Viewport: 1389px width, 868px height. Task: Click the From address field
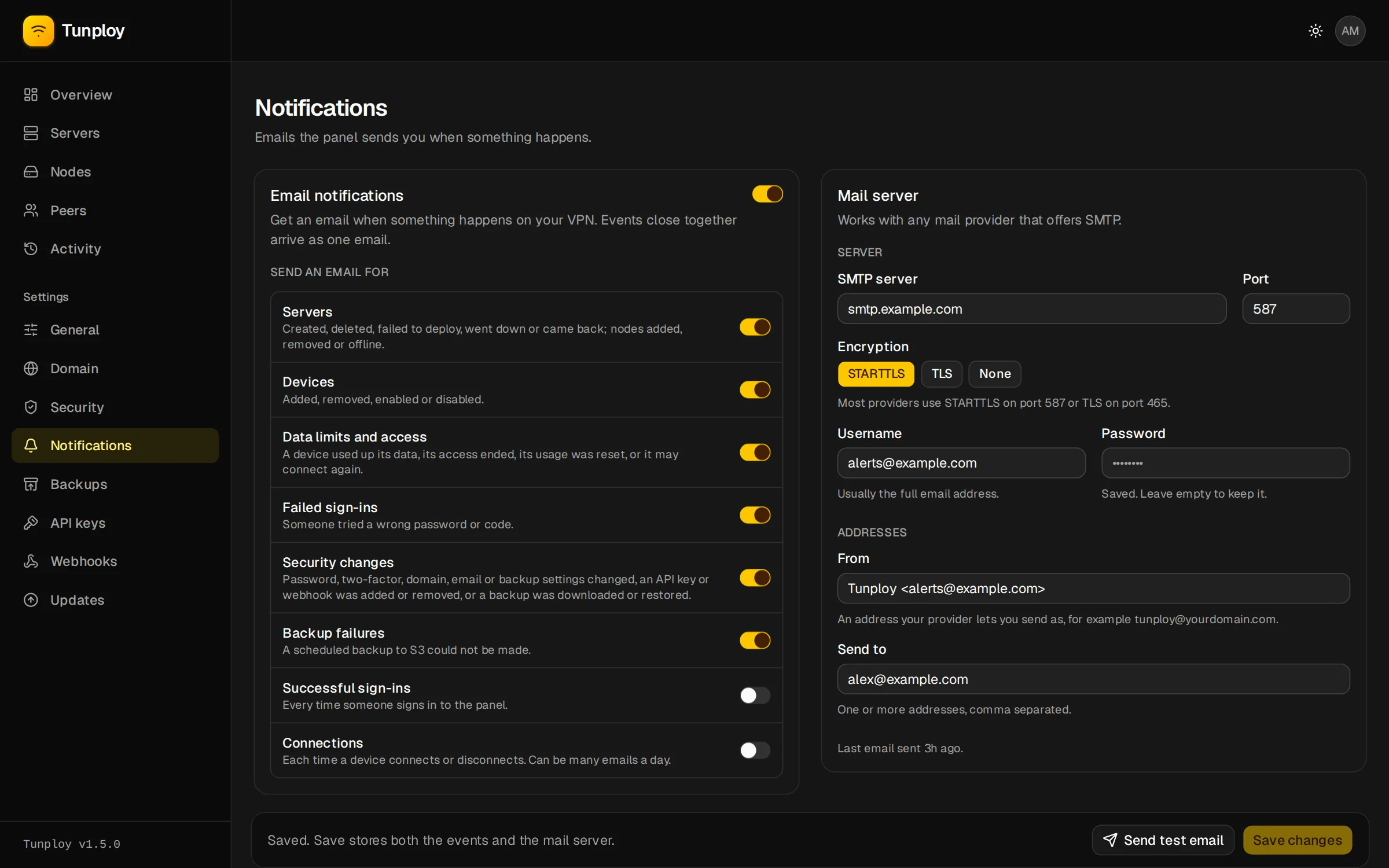[x=1093, y=589]
